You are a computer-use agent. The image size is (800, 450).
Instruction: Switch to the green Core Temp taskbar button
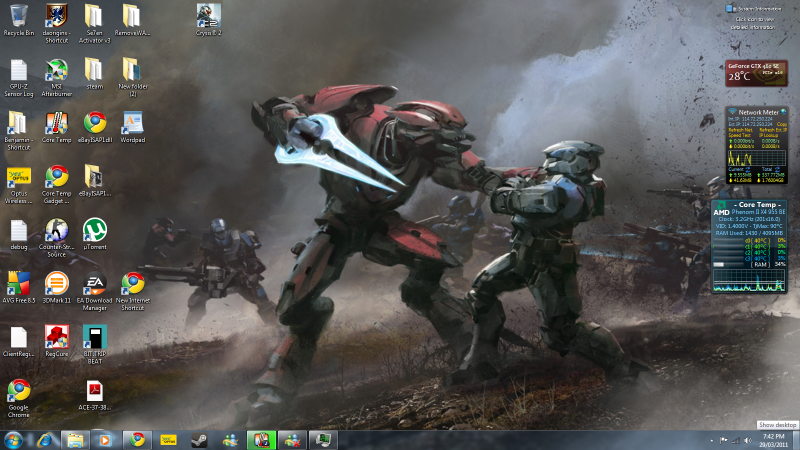(261, 440)
